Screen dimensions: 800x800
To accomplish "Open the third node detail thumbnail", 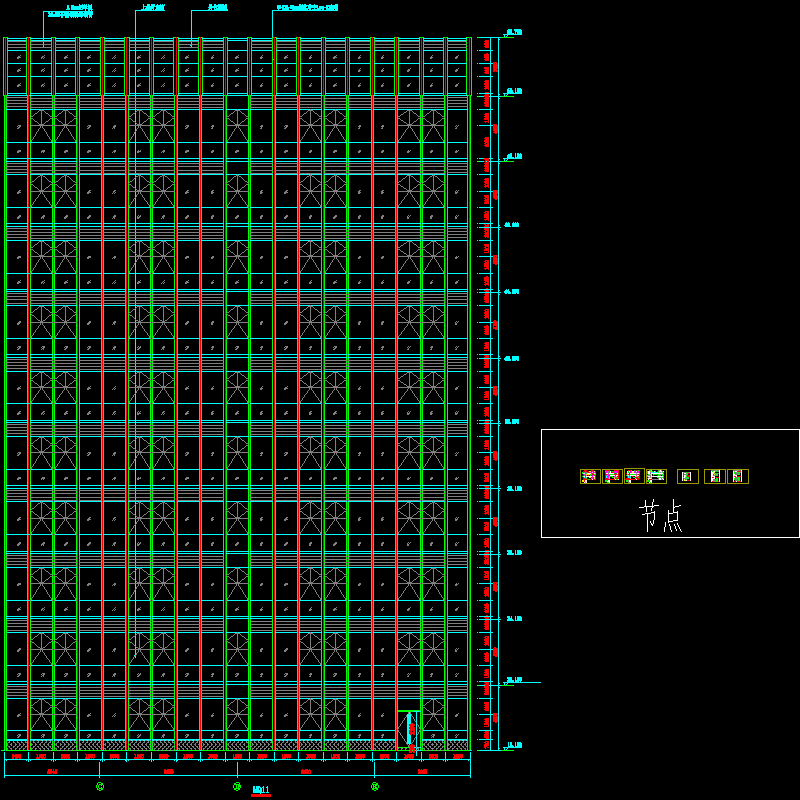I will click(x=634, y=476).
